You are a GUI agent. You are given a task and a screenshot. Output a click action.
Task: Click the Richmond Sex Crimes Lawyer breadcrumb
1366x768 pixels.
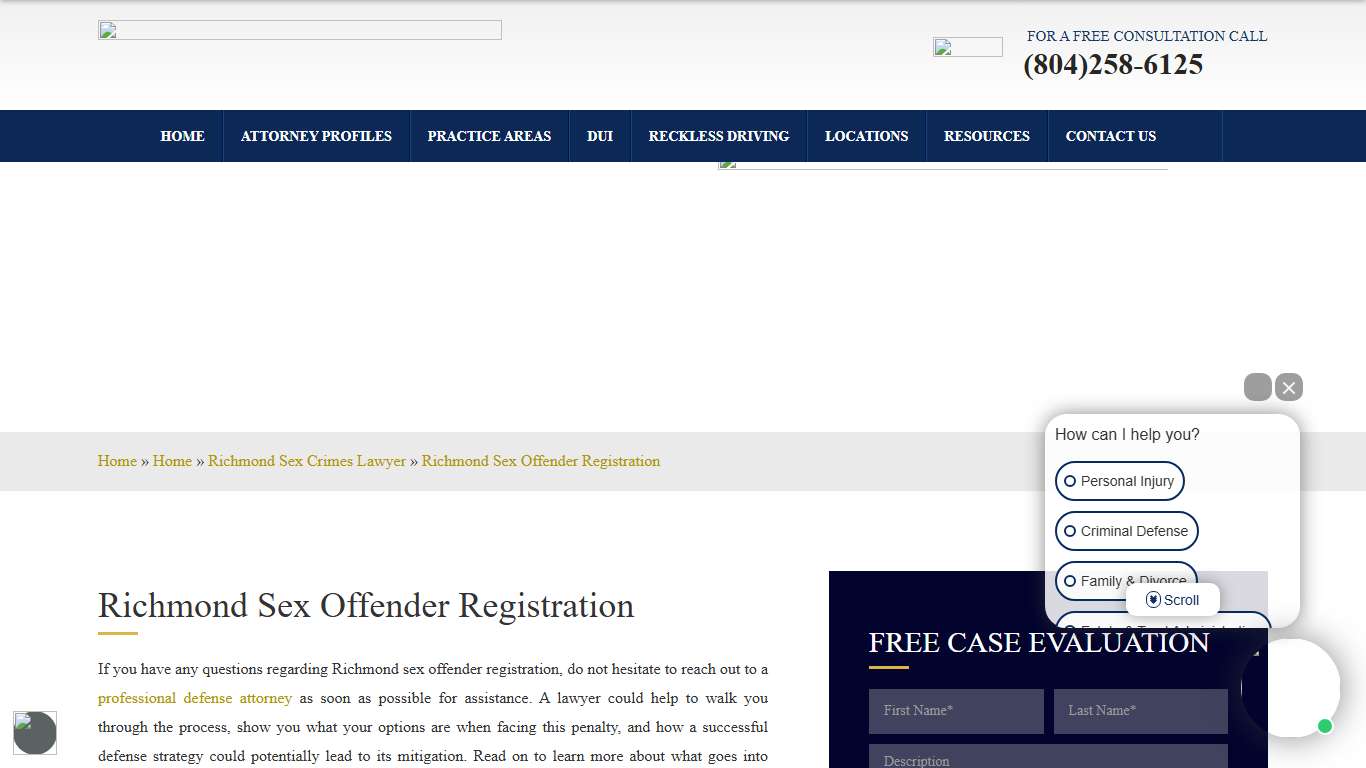coord(307,461)
